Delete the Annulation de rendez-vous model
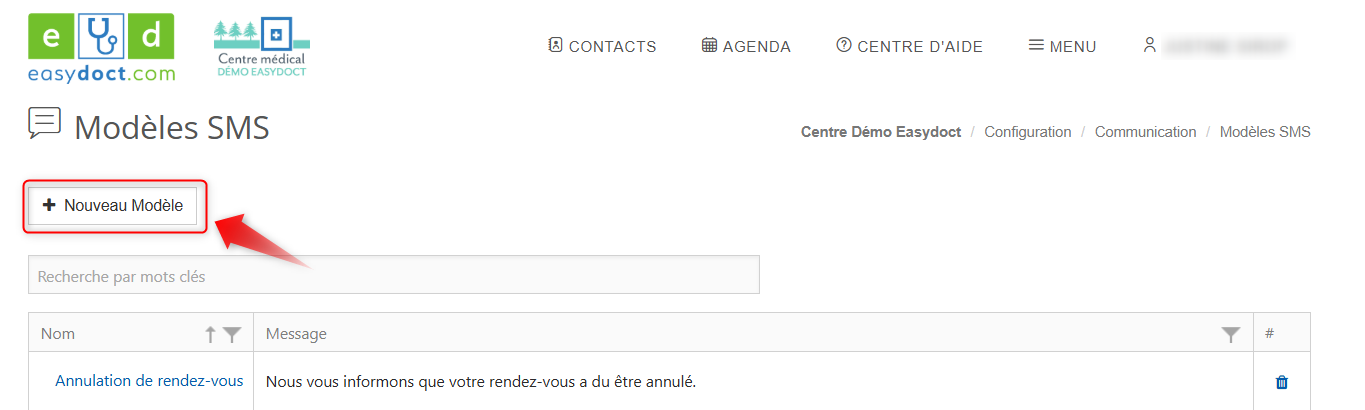 click(1281, 382)
